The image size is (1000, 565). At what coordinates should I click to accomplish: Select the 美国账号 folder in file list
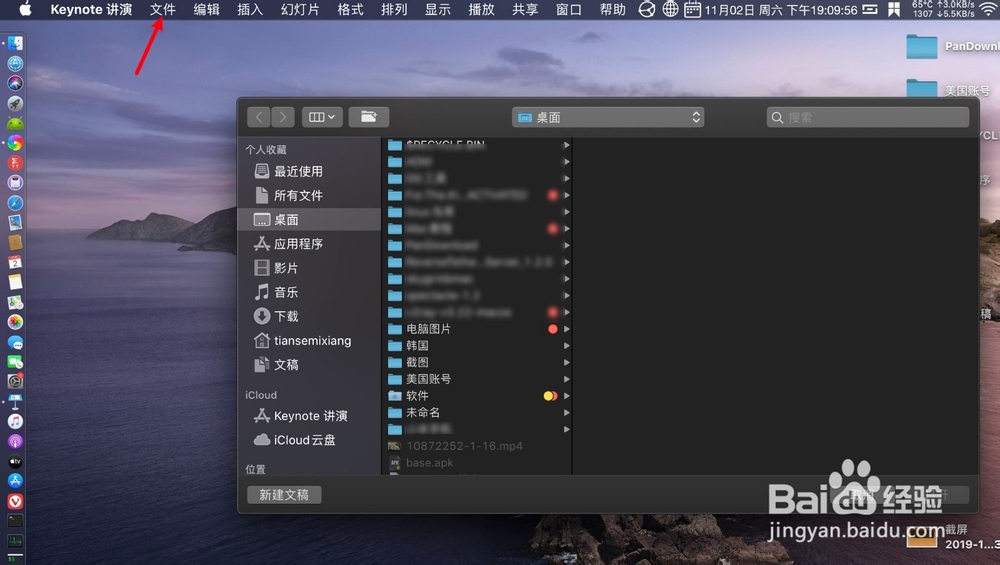[x=429, y=379]
